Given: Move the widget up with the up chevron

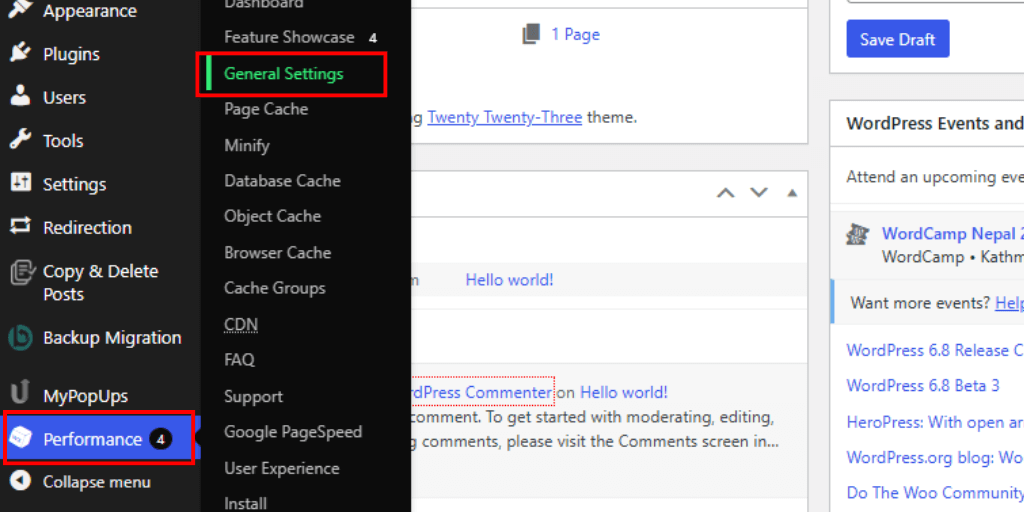Looking at the screenshot, I should tap(726, 193).
